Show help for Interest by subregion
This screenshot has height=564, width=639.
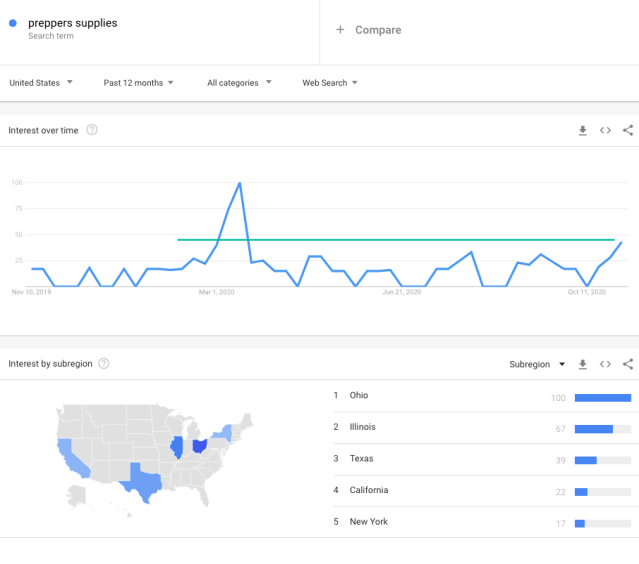(x=104, y=364)
